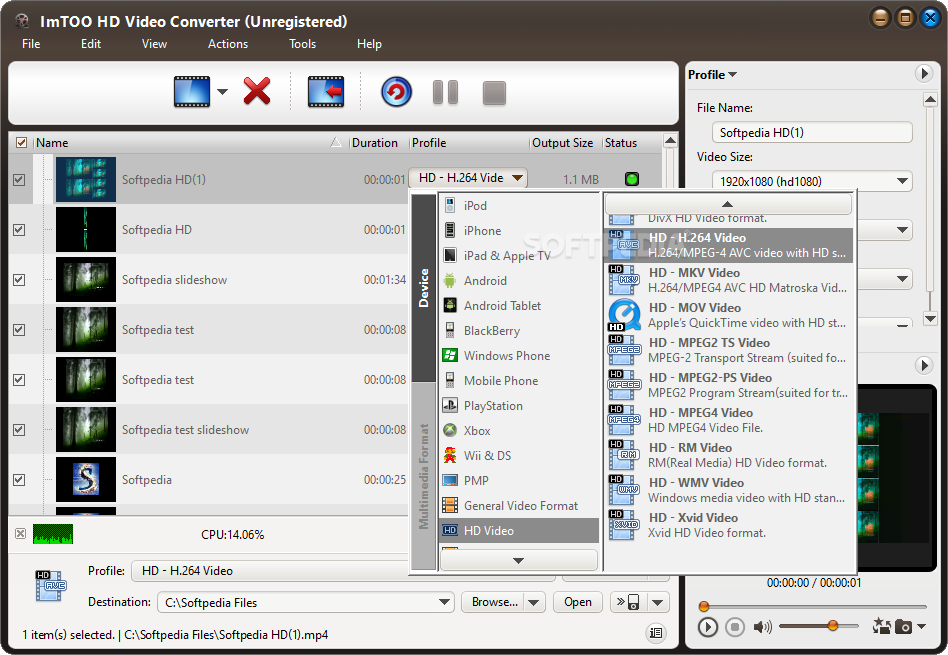Viewport: 948px width, 655px height.
Task: Select HD Video category
Action: click(519, 530)
